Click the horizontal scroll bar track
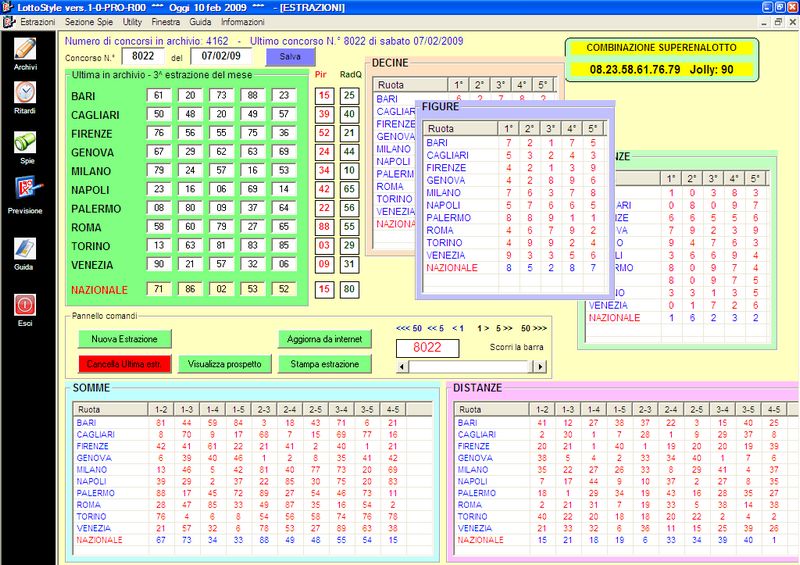The height and width of the screenshot is (565, 800). tap(470, 366)
